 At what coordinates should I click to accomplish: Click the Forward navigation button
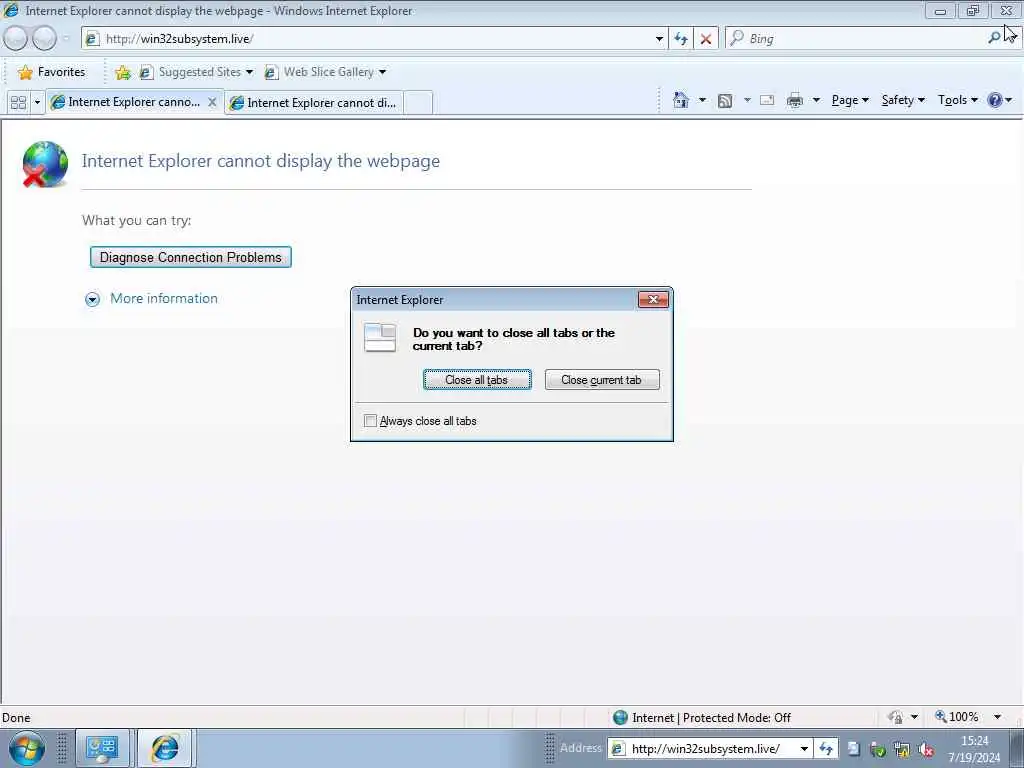[44, 39]
